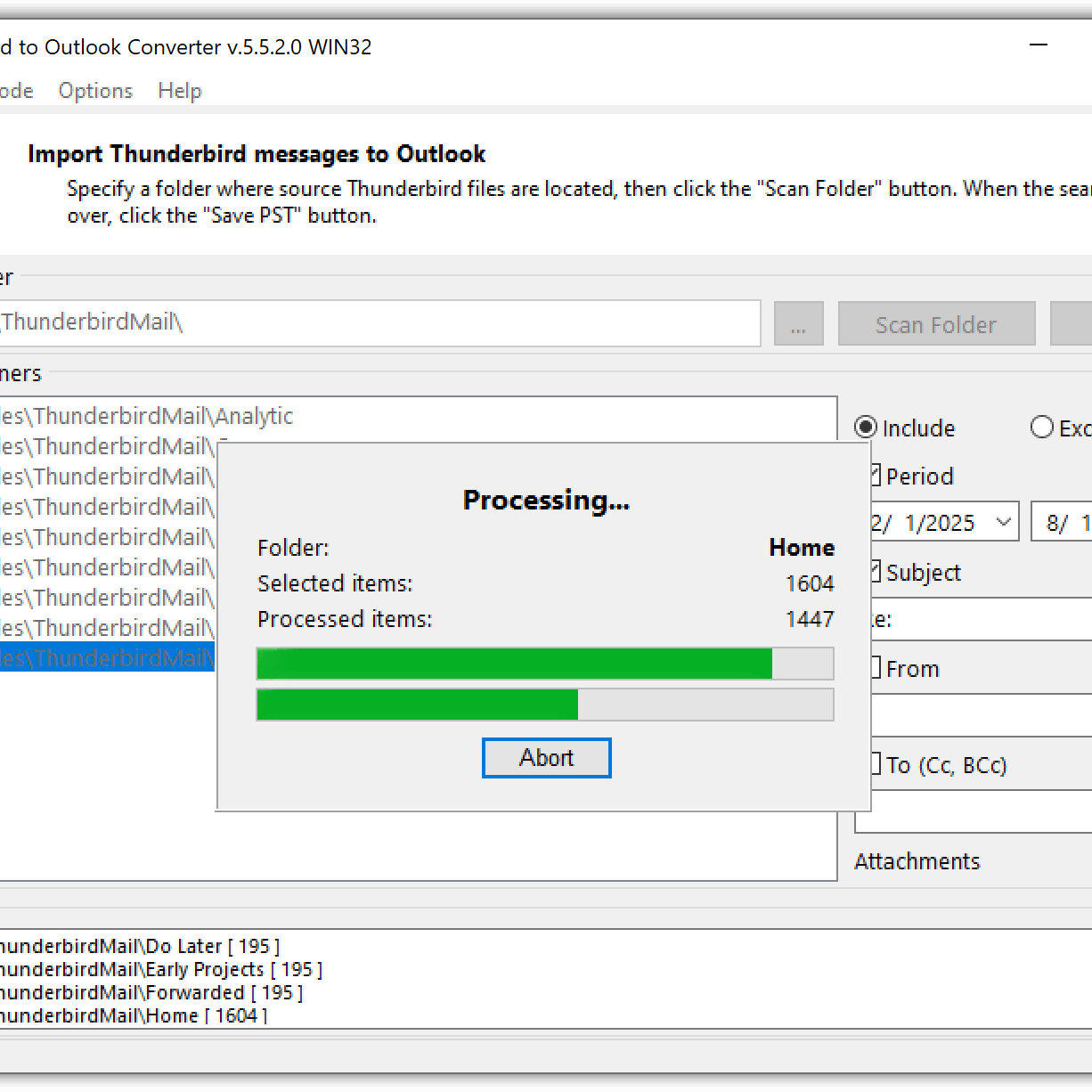Toggle the Period checkbox

pyautogui.click(x=875, y=476)
